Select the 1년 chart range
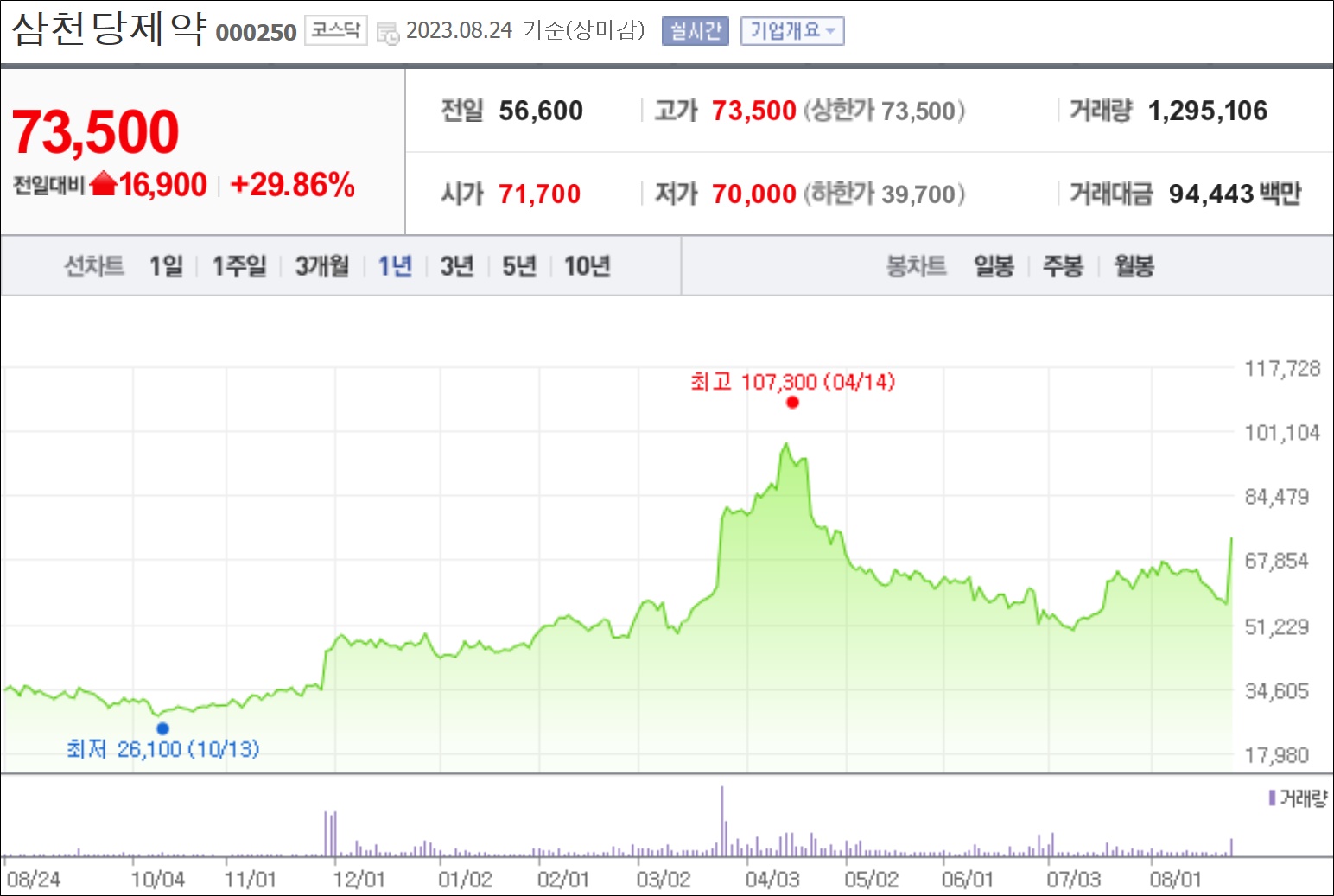 pyautogui.click(x=395, y=266)
